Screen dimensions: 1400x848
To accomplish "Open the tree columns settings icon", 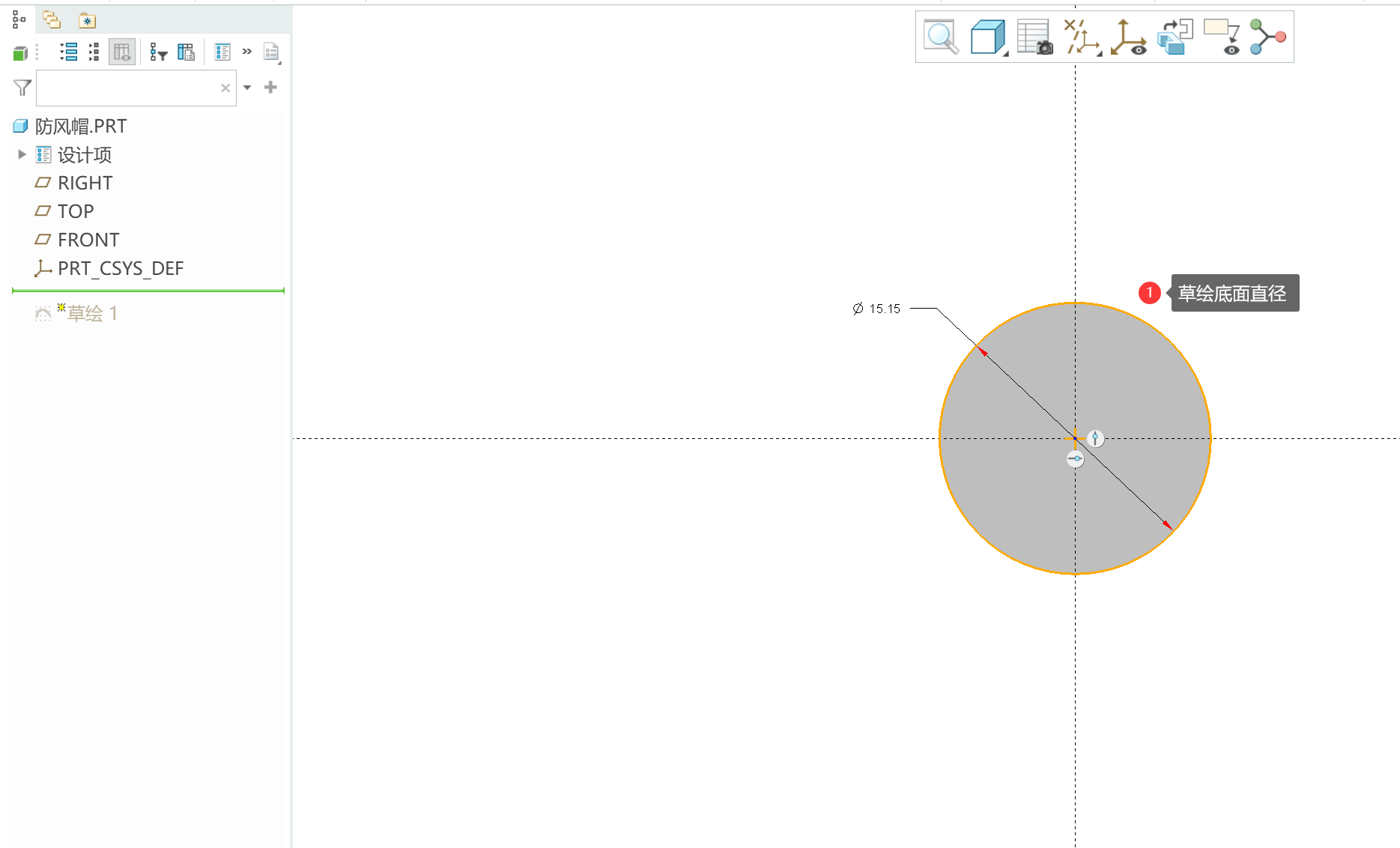I will [186, 52].
